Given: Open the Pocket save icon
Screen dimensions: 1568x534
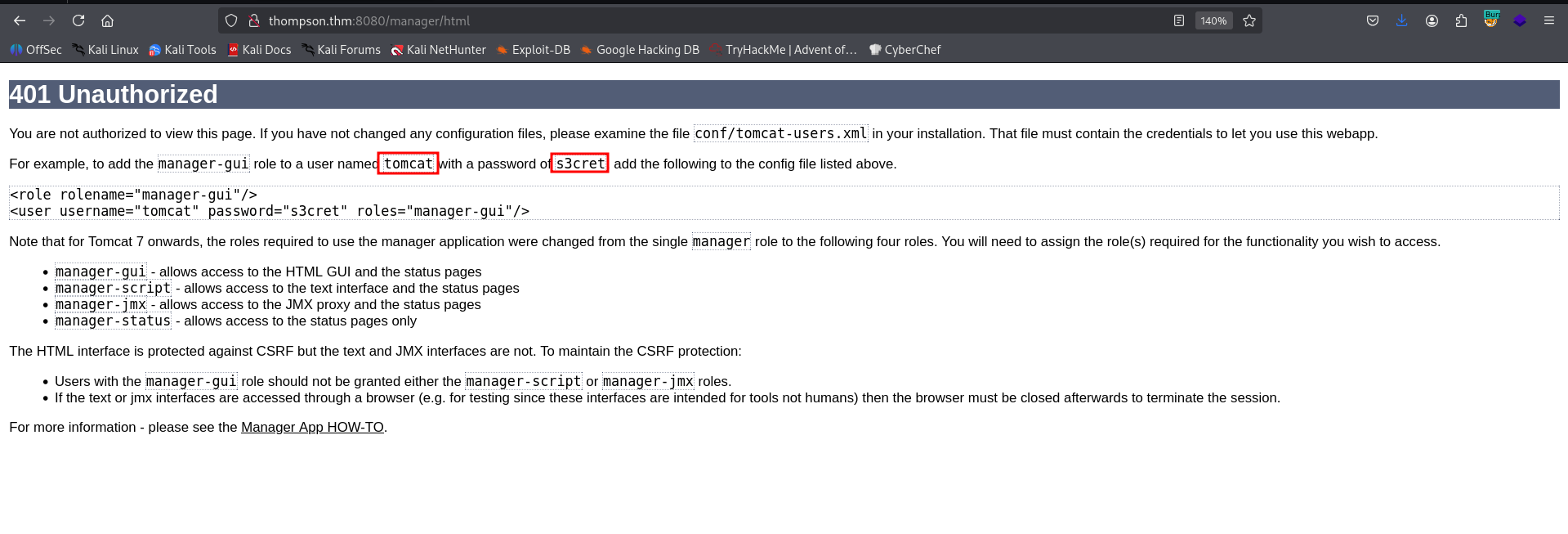Looking at the screenshot, I should click(x=1373, y=20).
